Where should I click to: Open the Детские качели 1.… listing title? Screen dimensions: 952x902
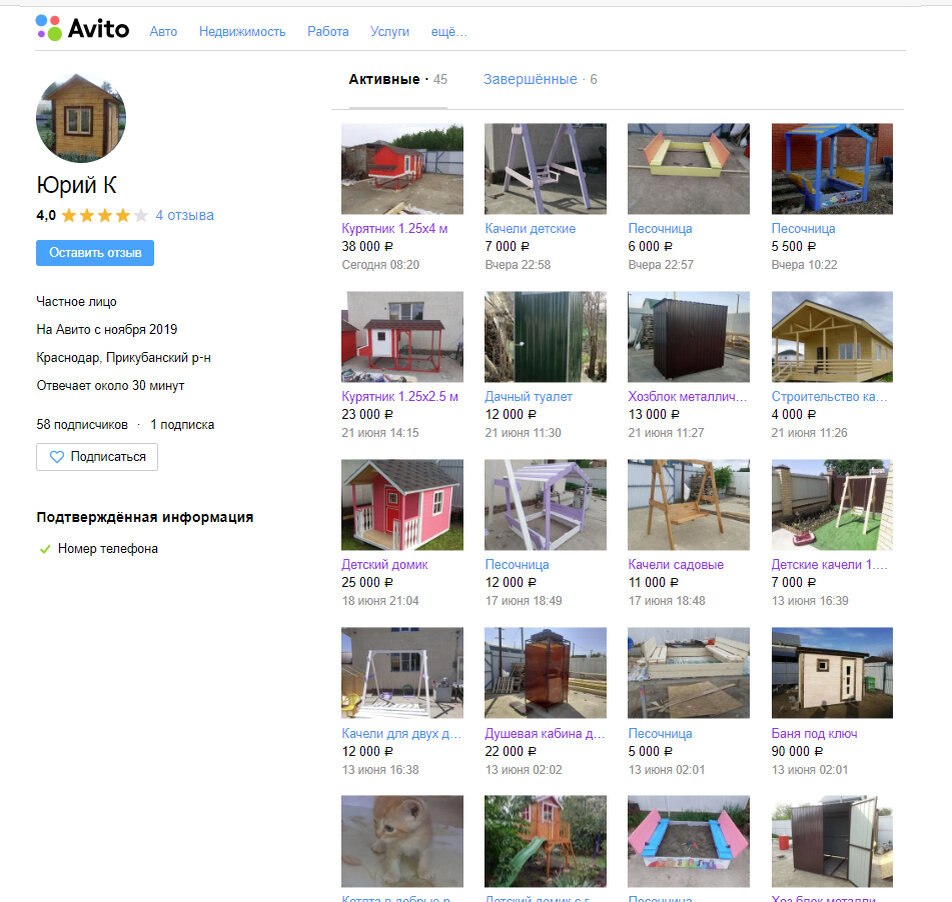click(x=829, y=565)
